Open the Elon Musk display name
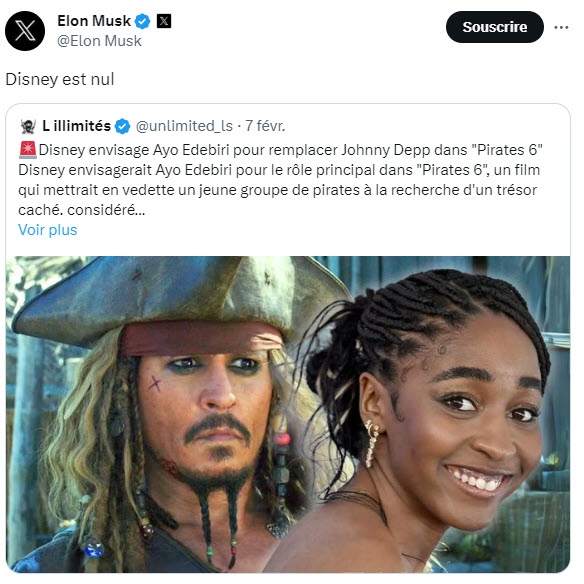The width and height of the screenshot is (584, 584). [94, 21]
